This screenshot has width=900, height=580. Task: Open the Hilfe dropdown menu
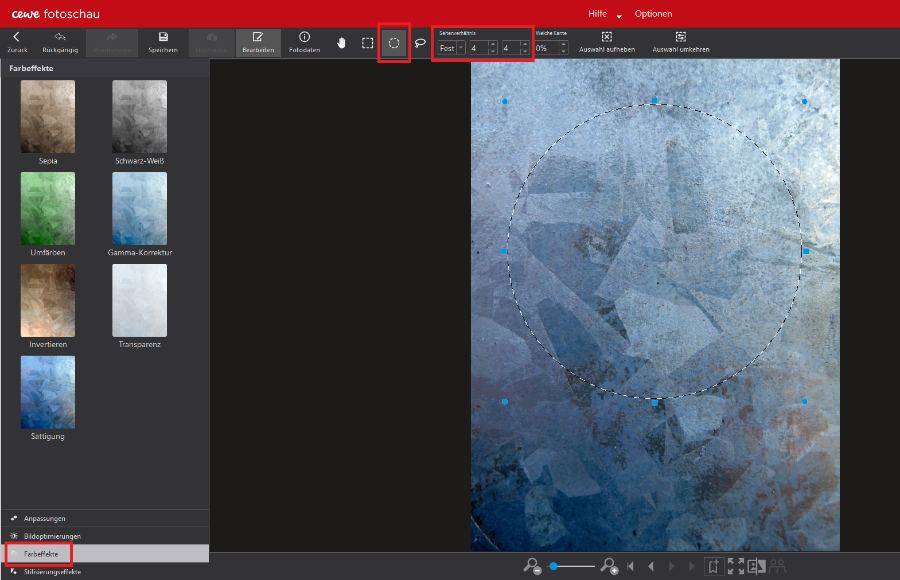604,14
